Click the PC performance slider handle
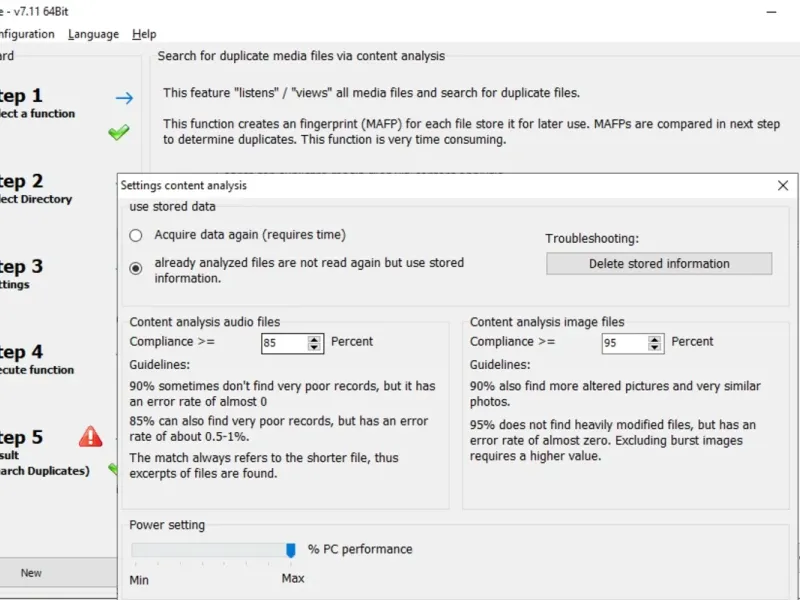Image resolution: width=800 pixels, height=600 pixels. tap(291, 550)
